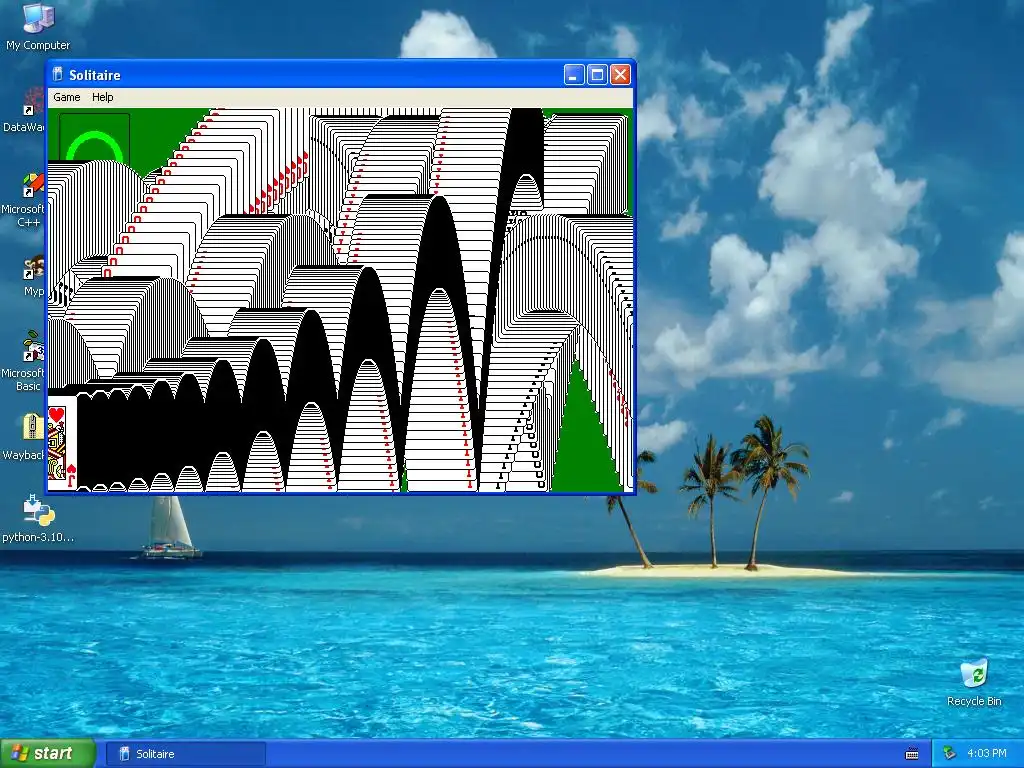Select the Myp desktop shortcut icon
This screenshot has height=768, width=1024.
click(31, 278)
